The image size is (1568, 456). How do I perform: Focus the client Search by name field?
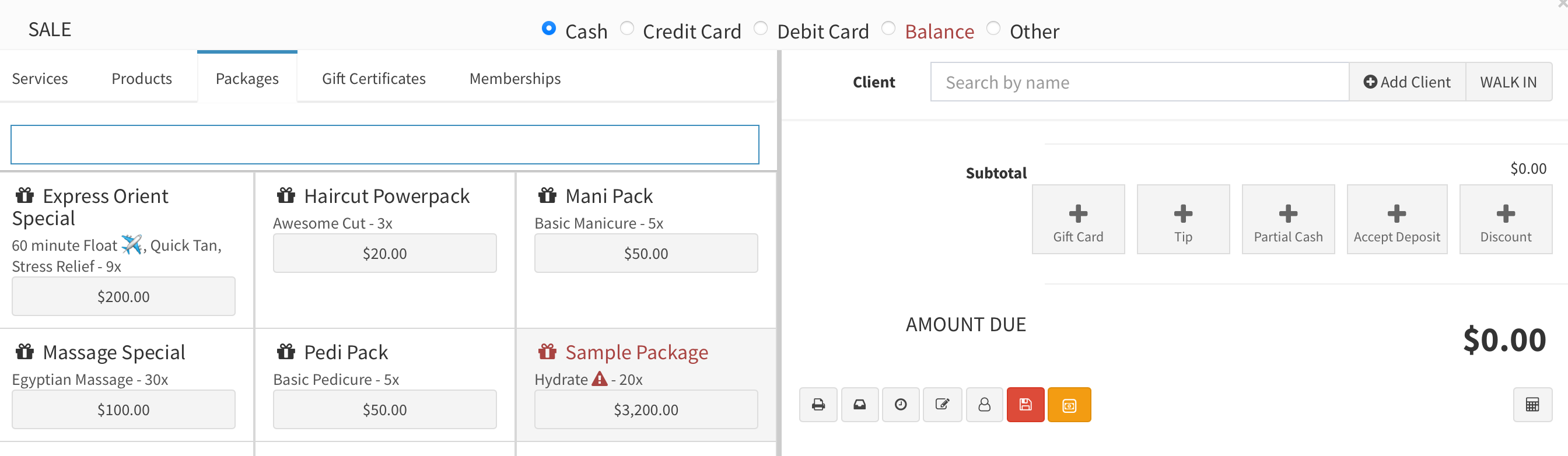pyautogui.click(x=1139, y=82)
